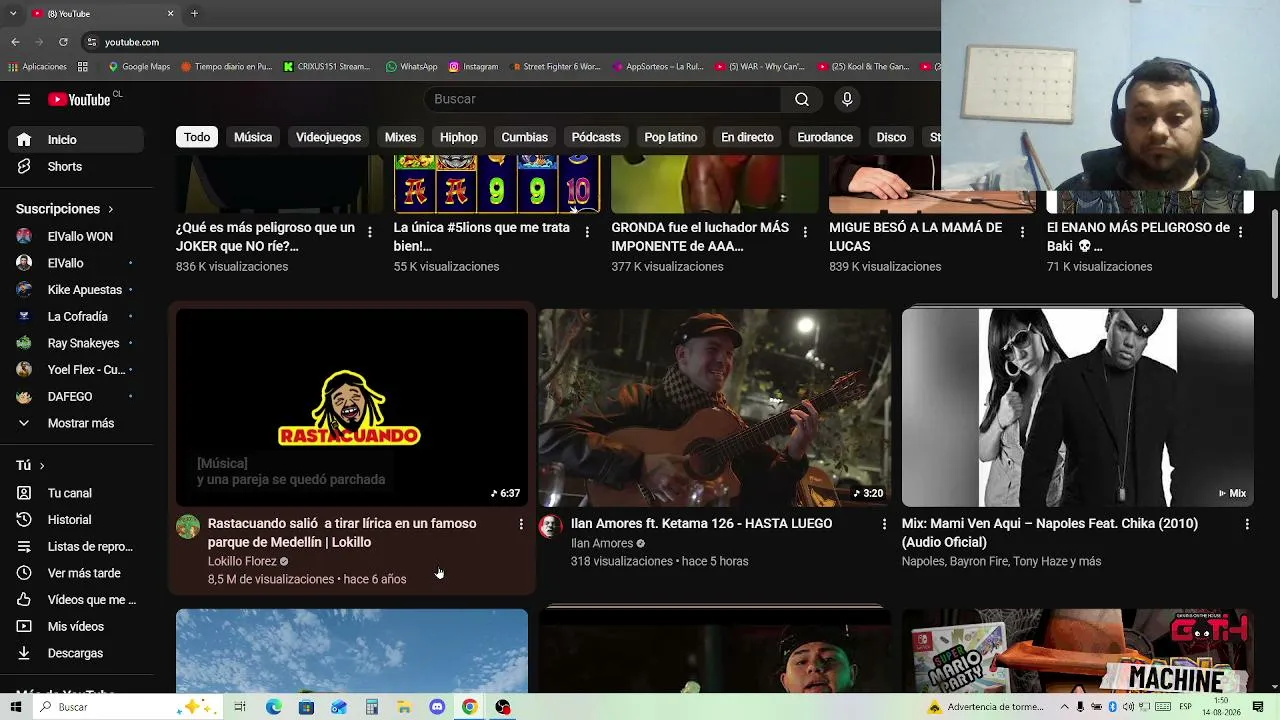Select the Mixes filter chip
Screen dimensions: 1280x720
(400, 137)
